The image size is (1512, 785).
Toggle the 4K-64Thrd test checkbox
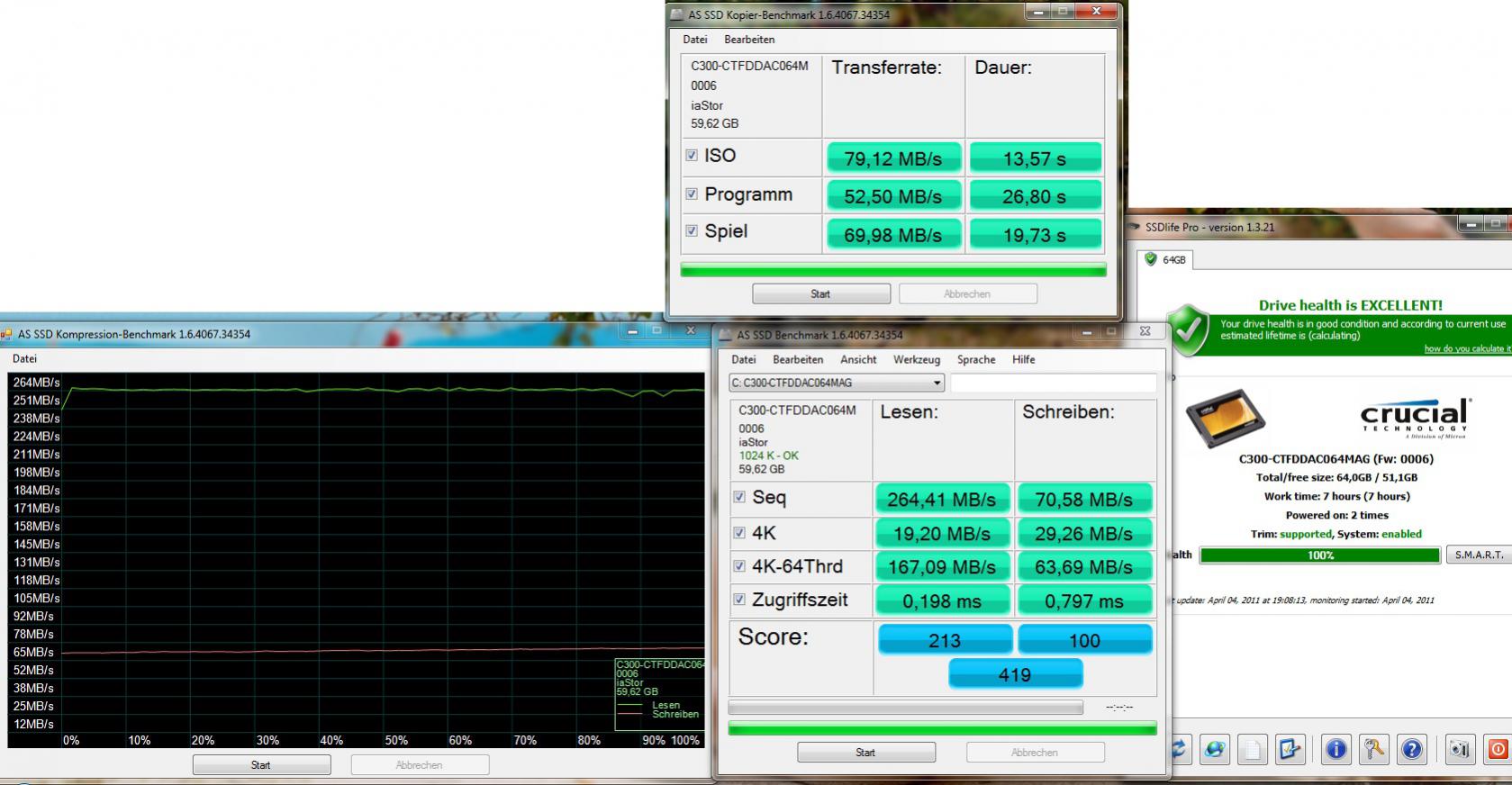tap(739, 566)
